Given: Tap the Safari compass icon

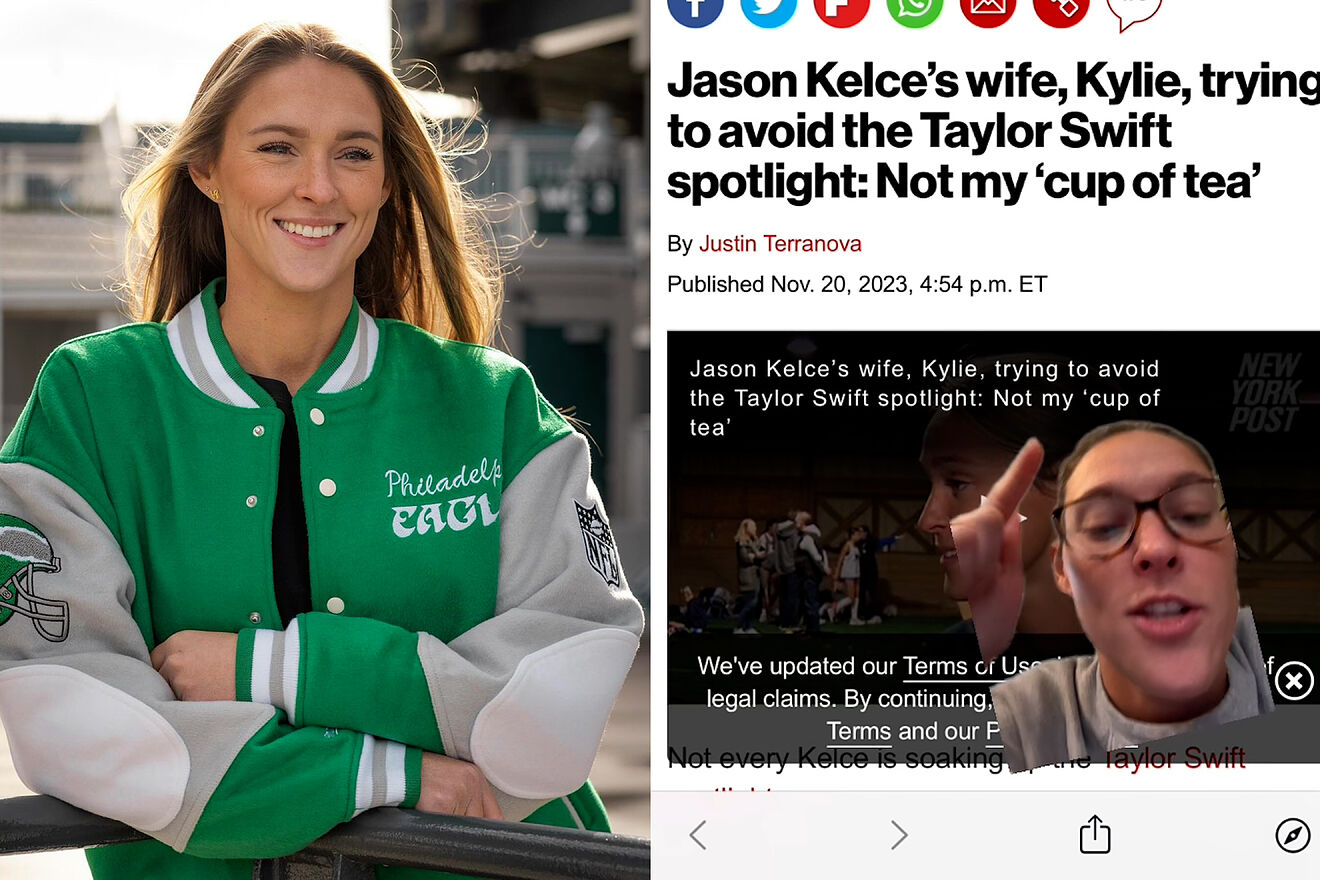Looking at the screenshot, I should pyautogui.click(x=1293, y=835).
